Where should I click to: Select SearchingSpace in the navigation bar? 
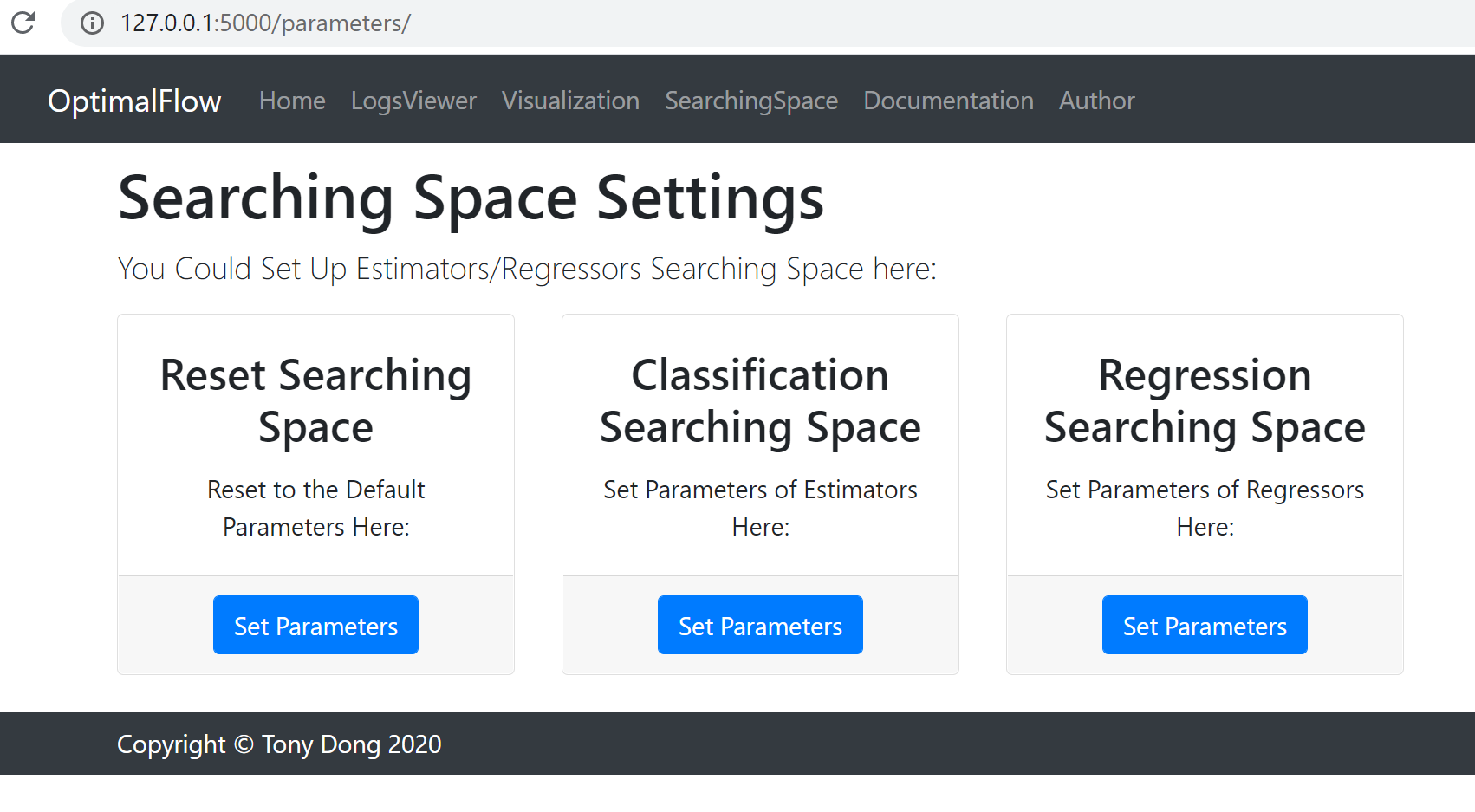pos(751,101)
